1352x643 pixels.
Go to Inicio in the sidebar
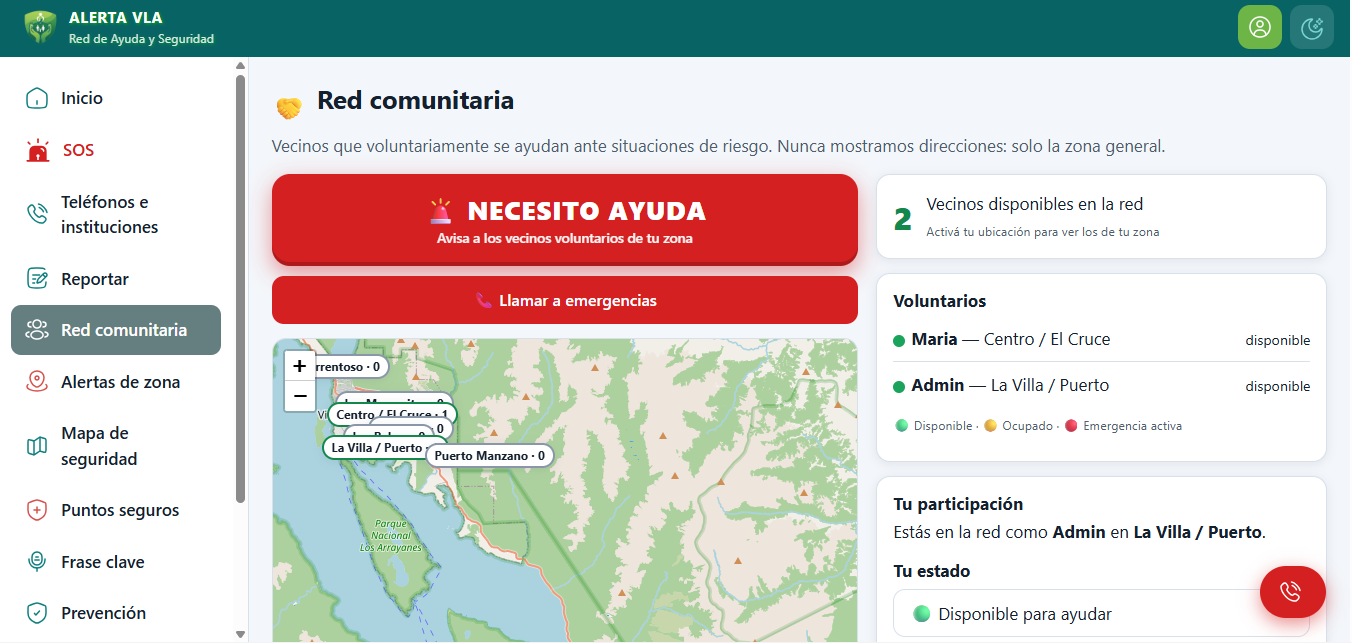click(x=116, y=98)
